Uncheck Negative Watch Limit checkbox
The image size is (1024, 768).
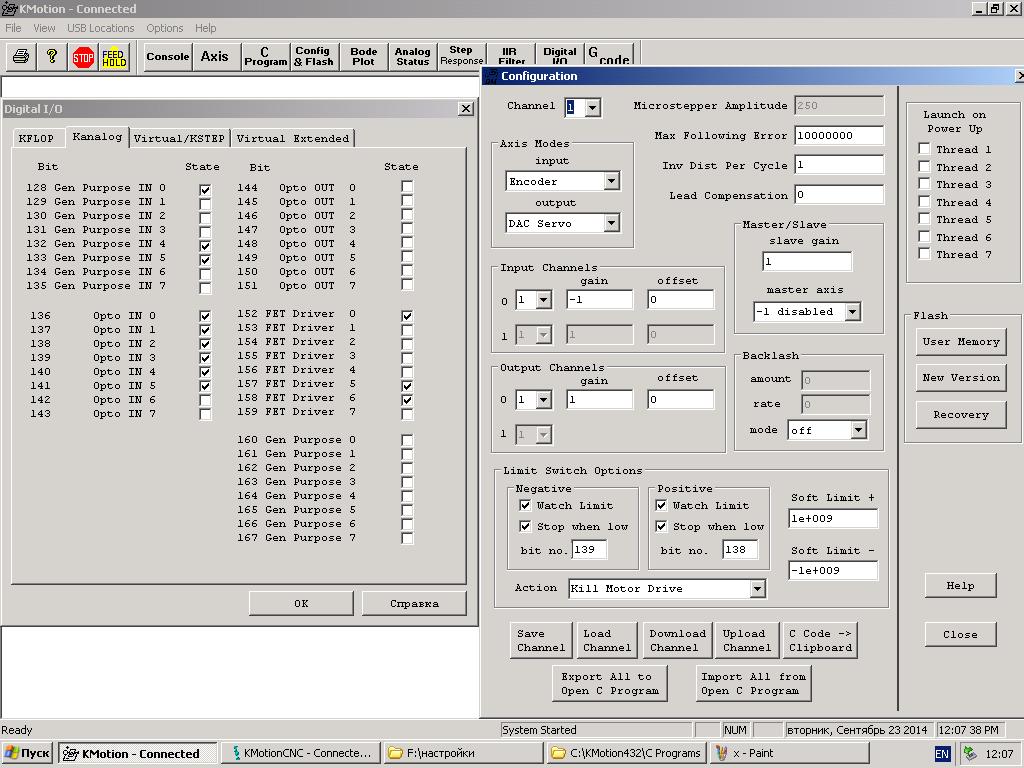pyautogui.click(x=525, y=506)
